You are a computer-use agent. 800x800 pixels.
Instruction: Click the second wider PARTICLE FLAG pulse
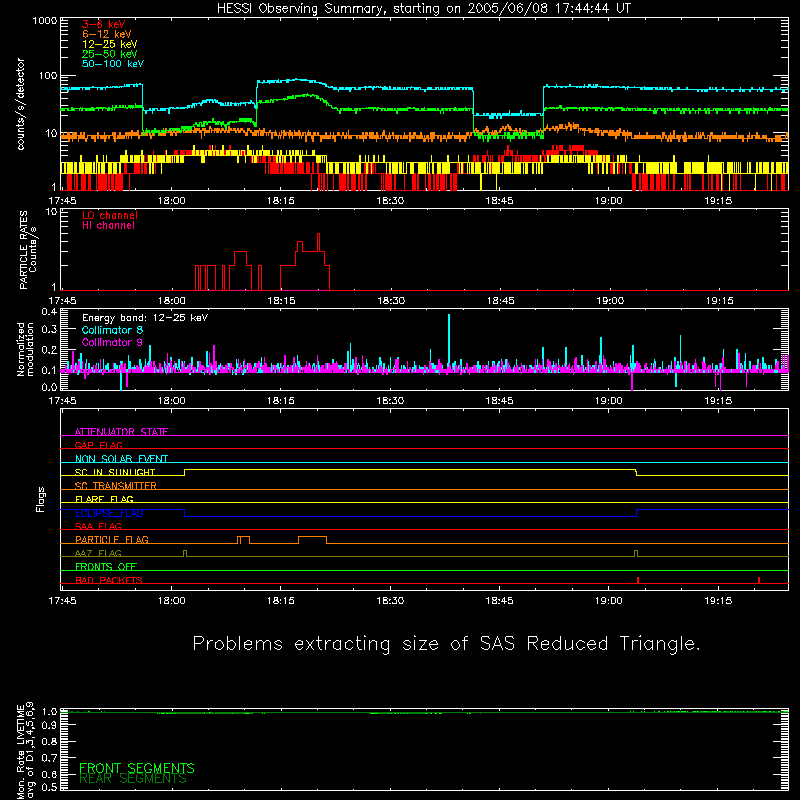click(x=312, y=539)
